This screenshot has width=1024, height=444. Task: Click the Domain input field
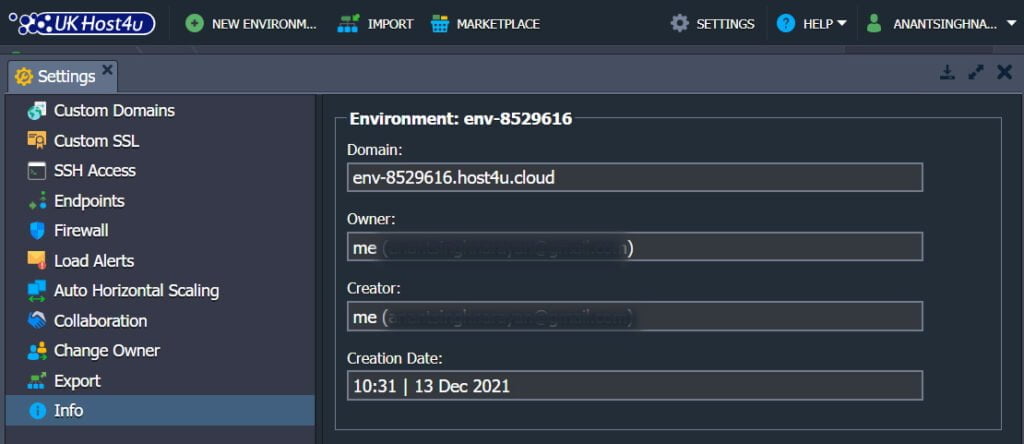635,178
